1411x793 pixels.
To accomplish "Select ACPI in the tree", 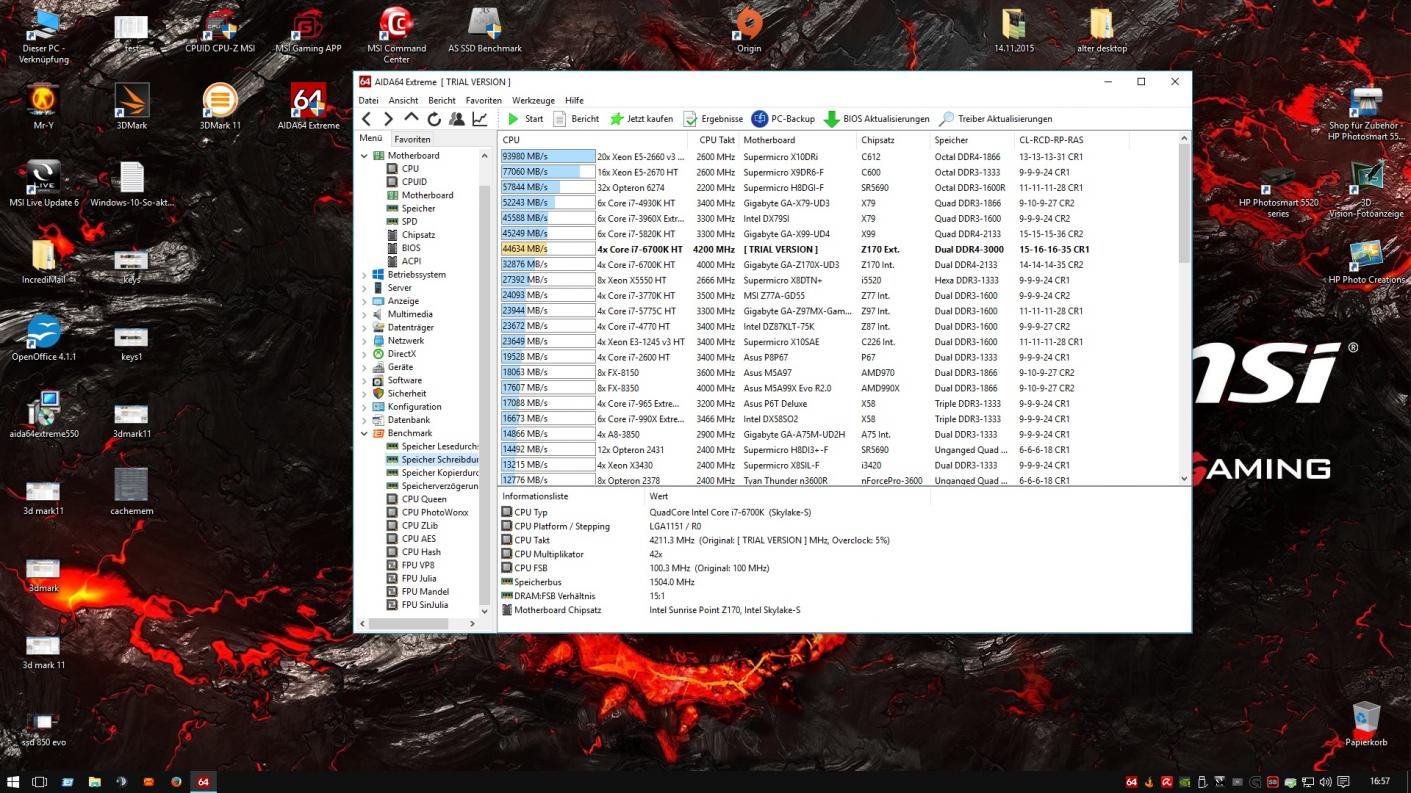I will (x=411, y=261).
